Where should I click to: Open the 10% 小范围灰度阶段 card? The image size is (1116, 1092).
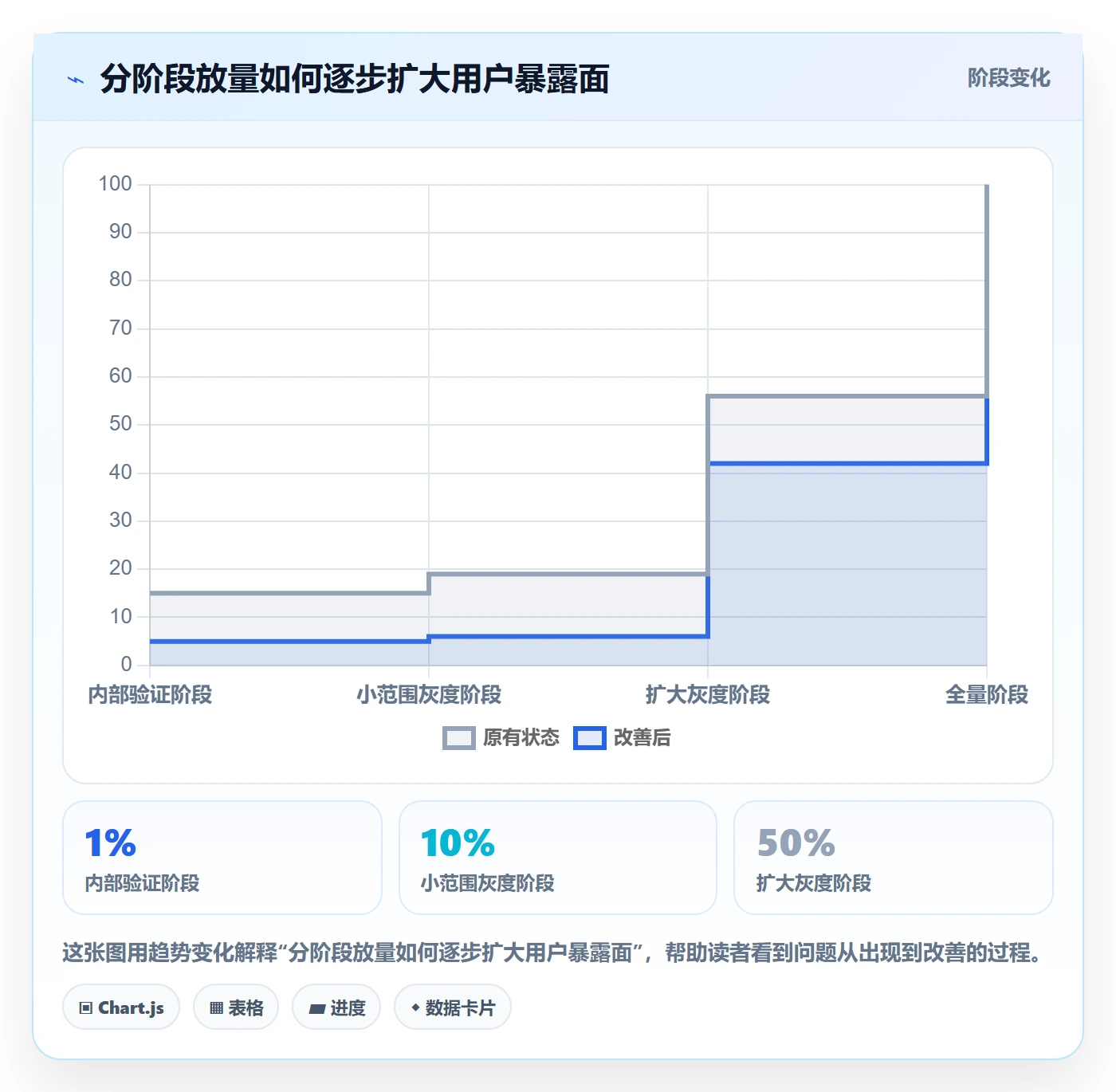click(x=558, y=858)
